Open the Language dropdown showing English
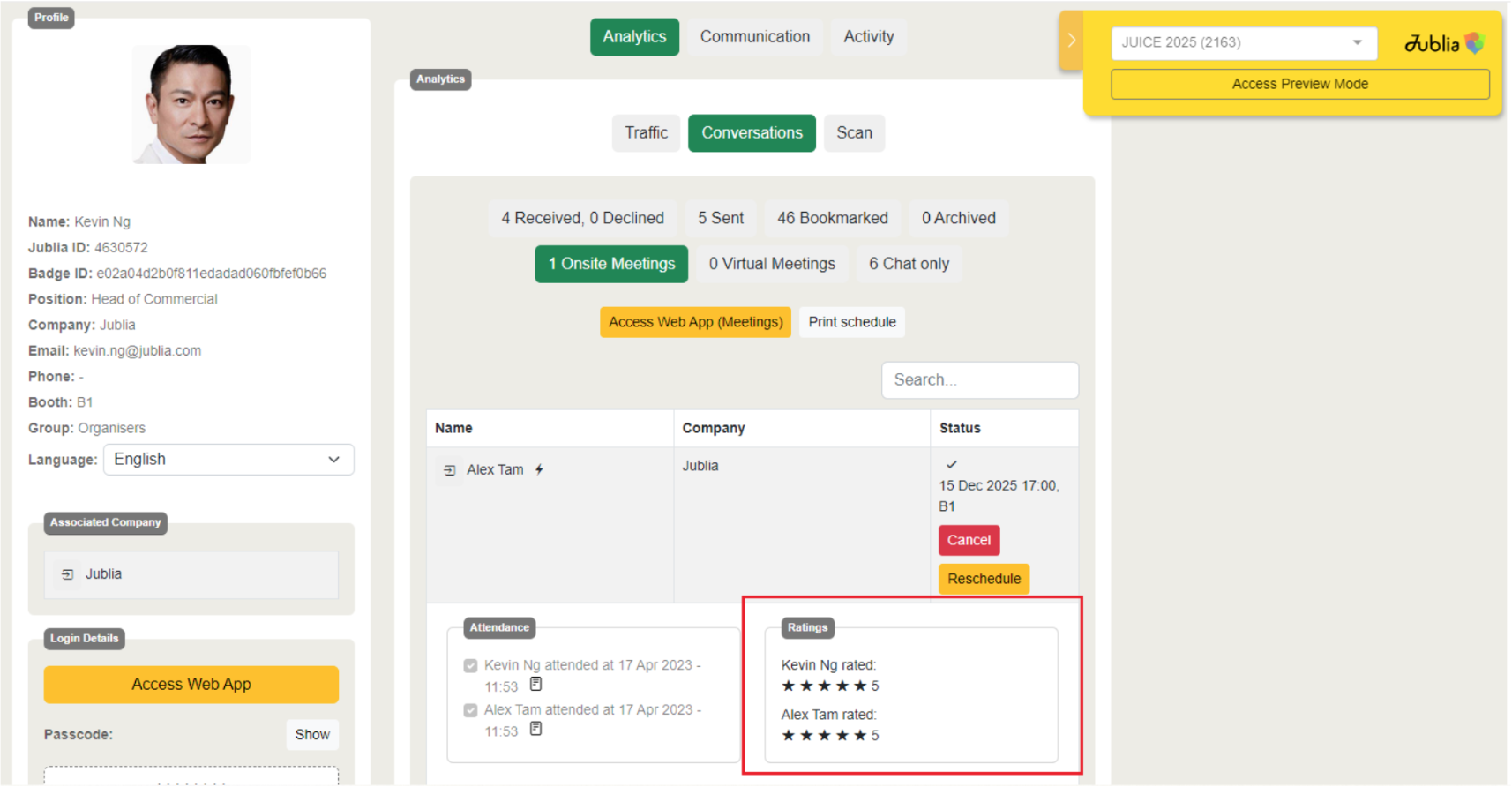The image size is (1512, 787). (228, 460)
